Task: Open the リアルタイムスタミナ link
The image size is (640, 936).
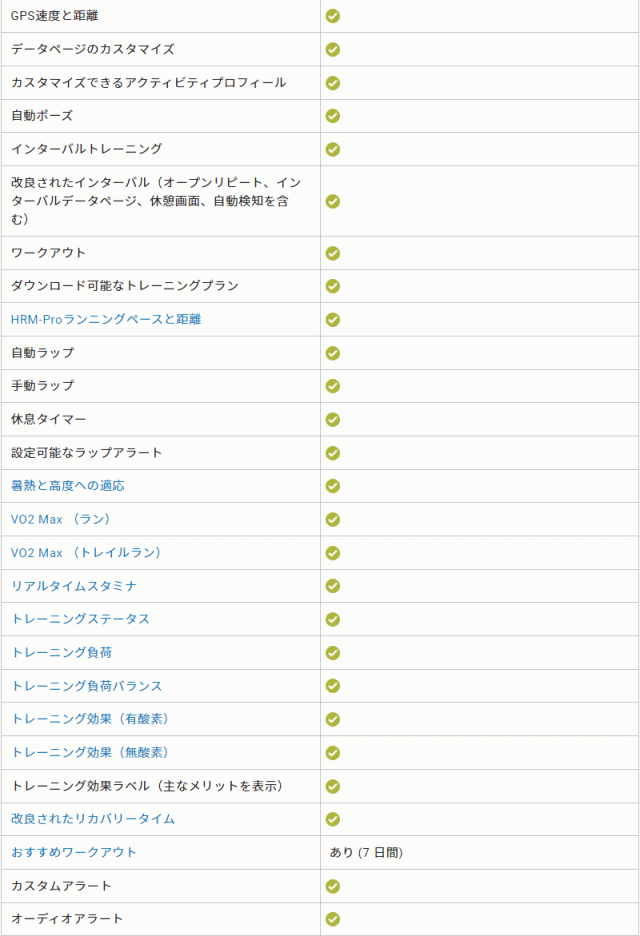Action: coord(74,586)
